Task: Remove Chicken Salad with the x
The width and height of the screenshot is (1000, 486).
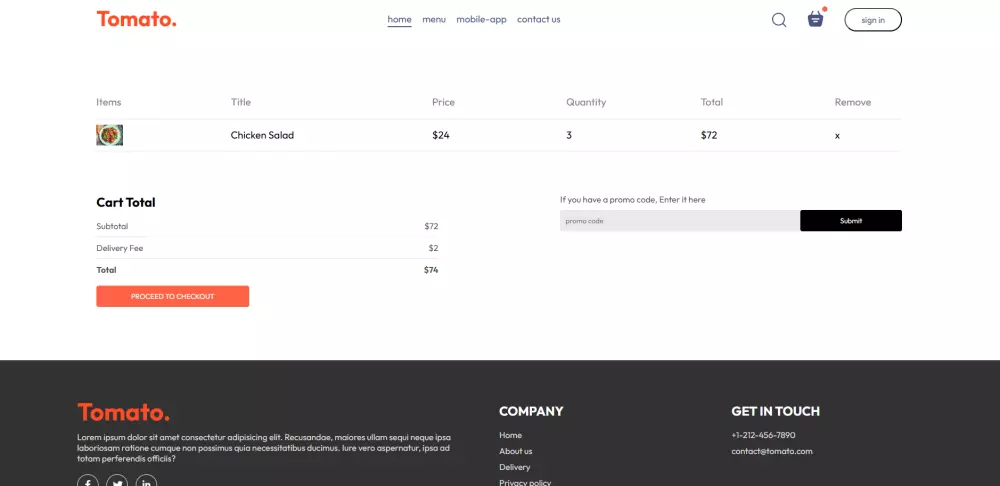Action: [837, 136]
